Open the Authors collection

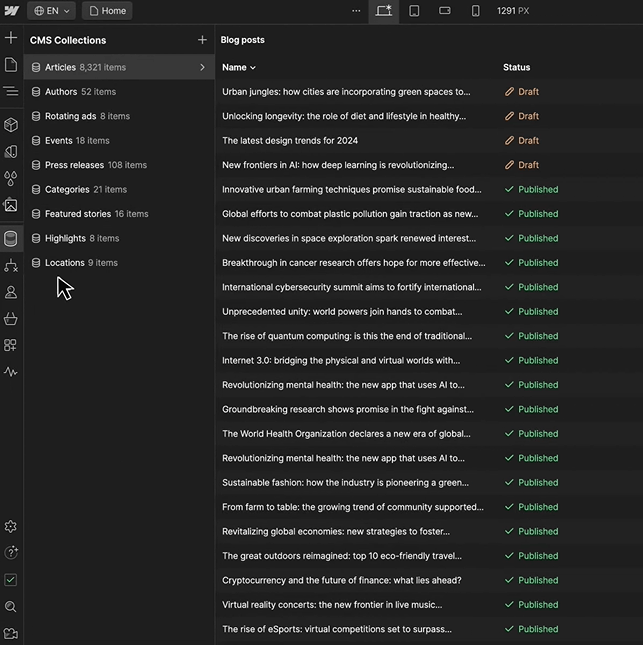click(119, 92)
